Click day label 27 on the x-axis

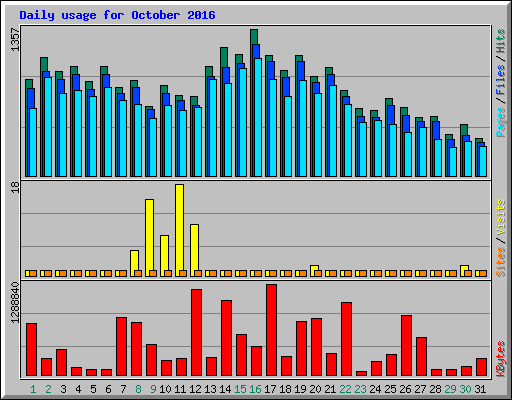tap(420, 389)
